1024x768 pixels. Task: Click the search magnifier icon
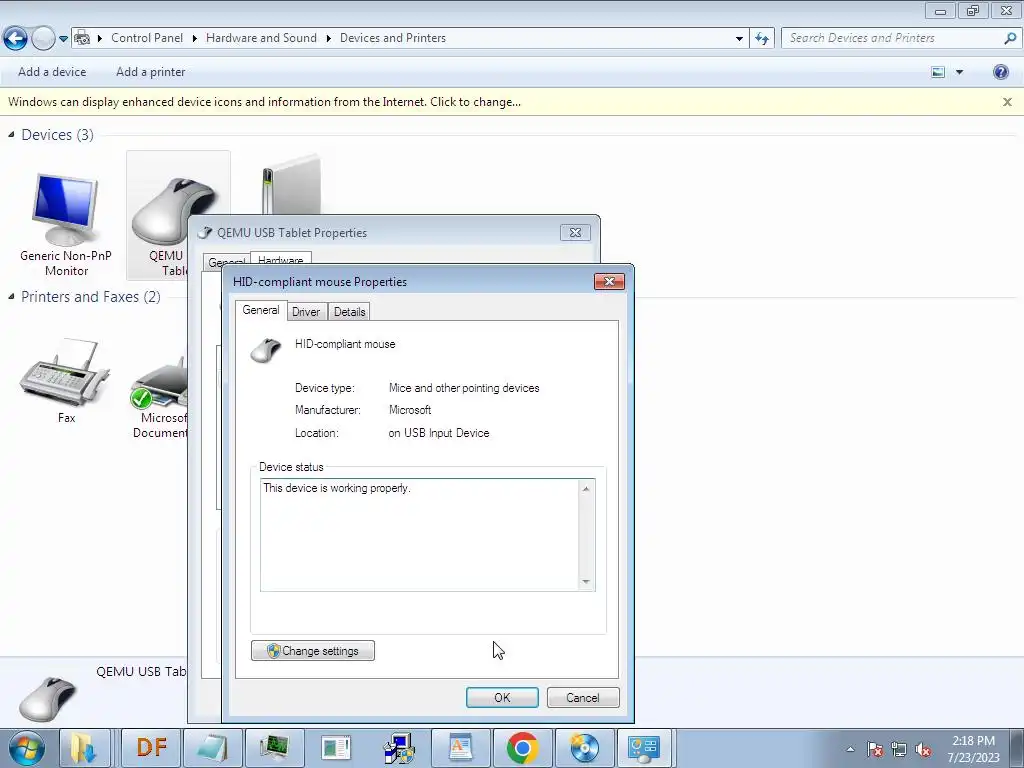tap(1010, 38)
